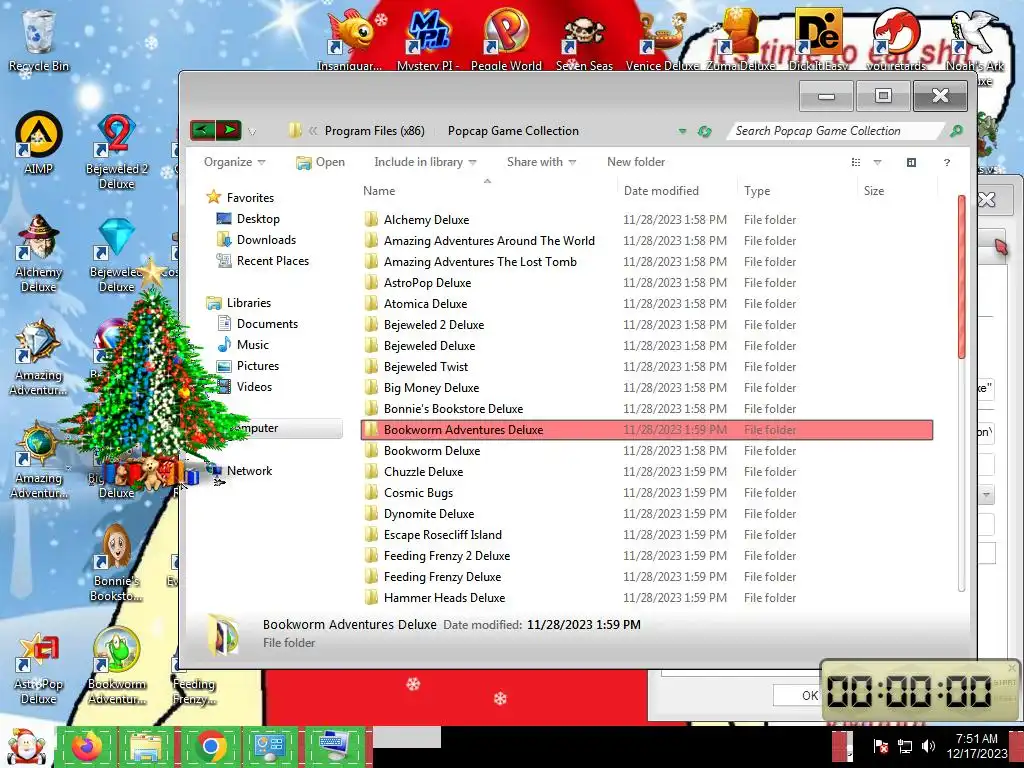Open the Organize dropdown menu
This screenshot has height=768, width=1024.
pos(234,162)
